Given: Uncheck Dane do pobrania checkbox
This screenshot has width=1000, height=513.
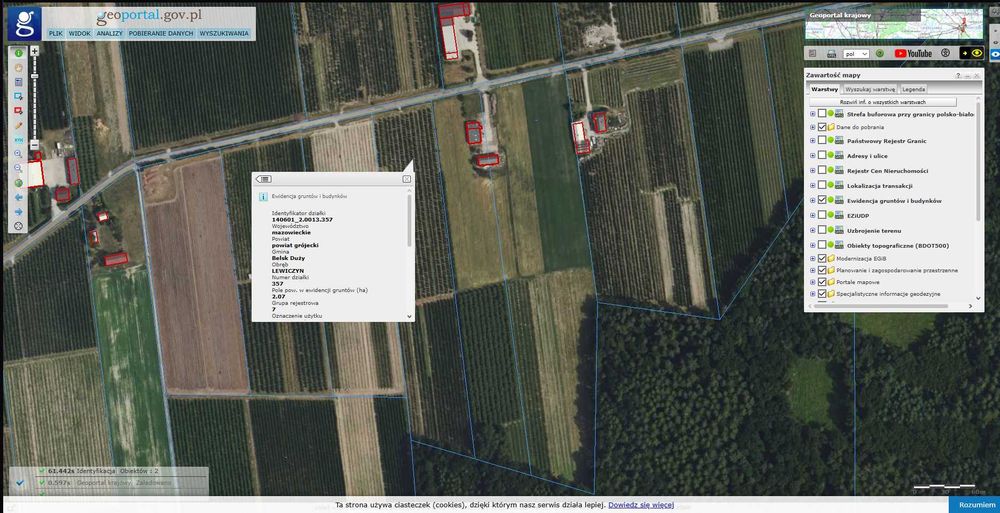Looking at the screenshot, I should (x=822, y=127).
